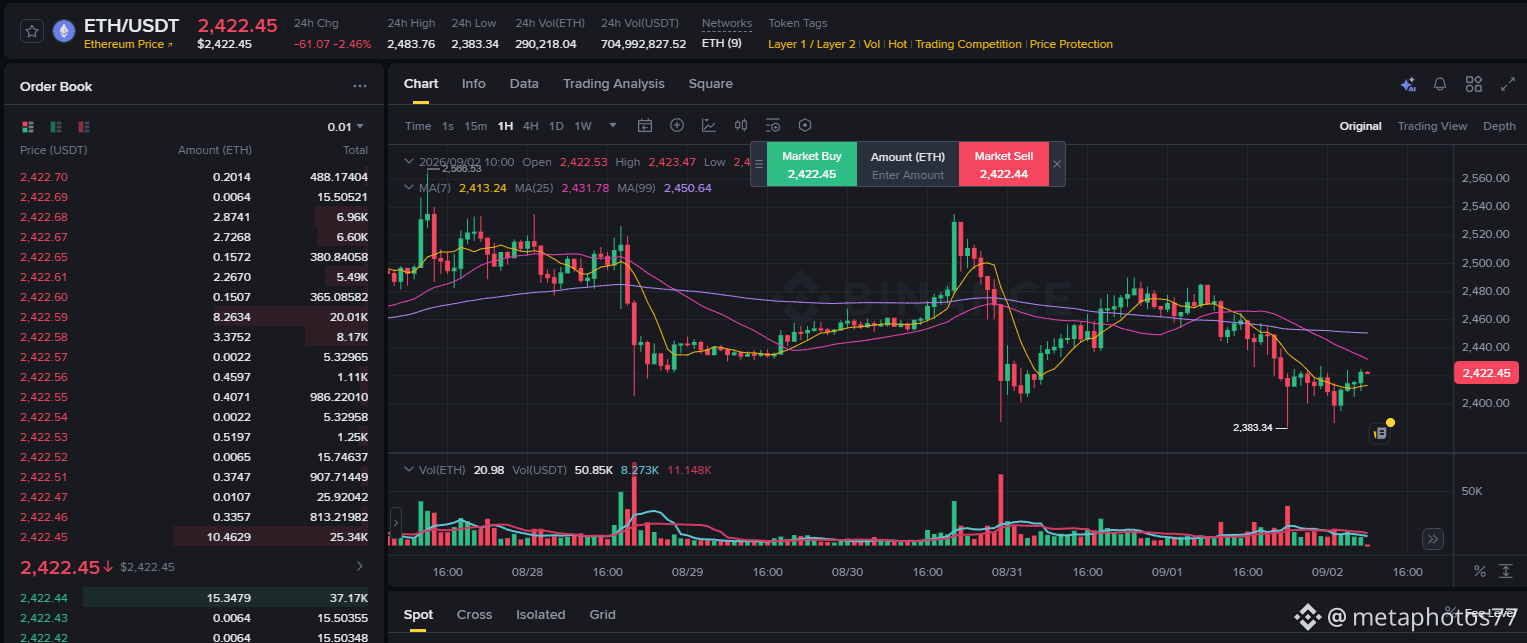Show both buy and sell orders view
The image size is (1527, 643).
pyautogui.click(x=28, y=127)
